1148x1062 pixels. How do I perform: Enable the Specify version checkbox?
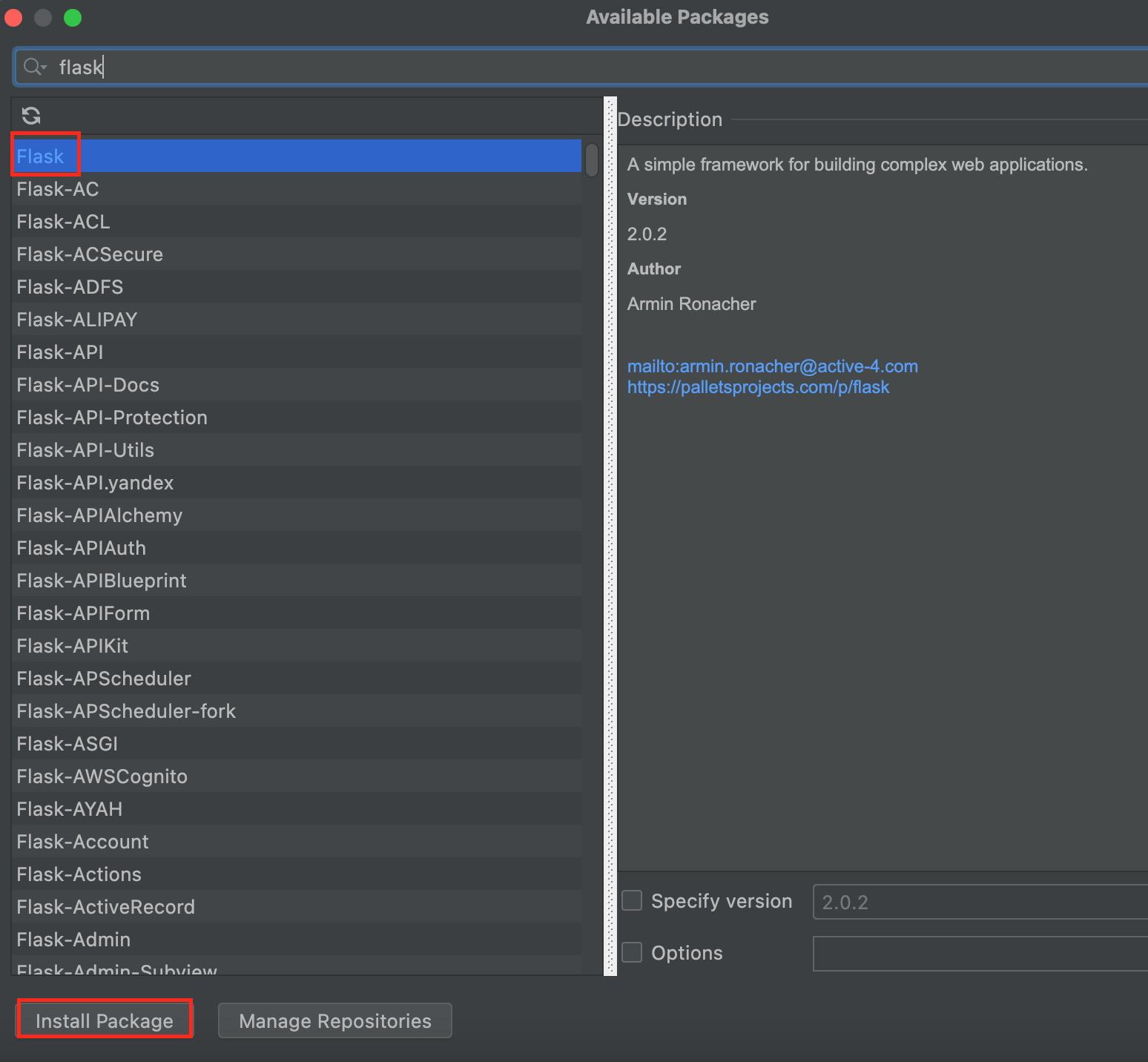[x=632, y=901]
